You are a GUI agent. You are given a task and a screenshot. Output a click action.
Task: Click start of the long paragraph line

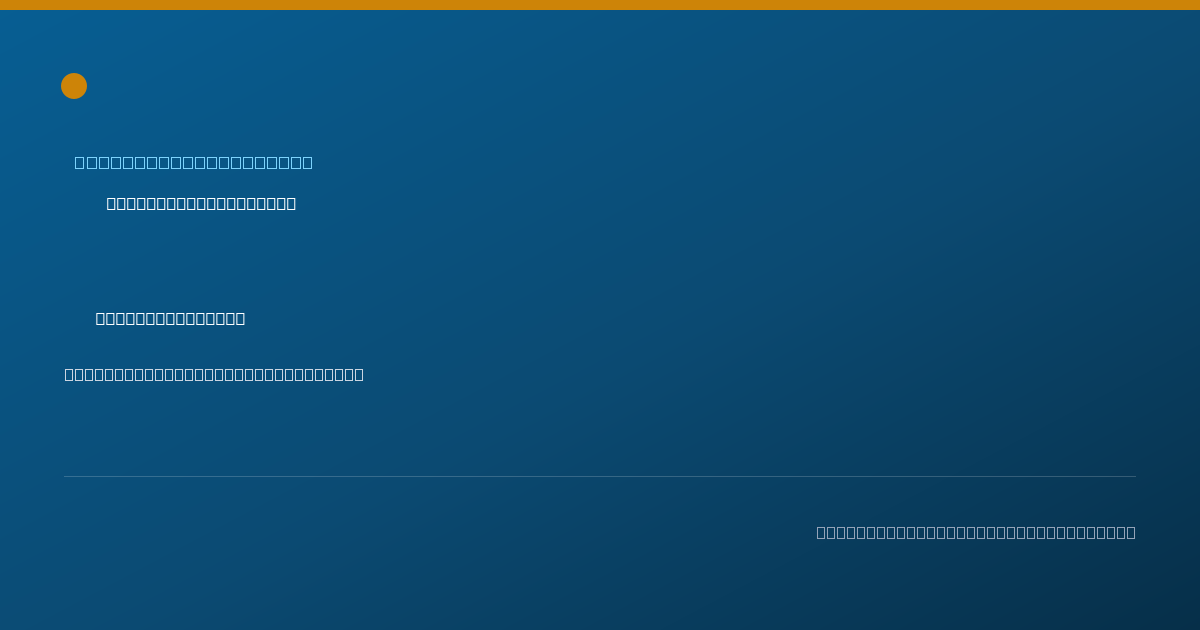tap(70, 375)
